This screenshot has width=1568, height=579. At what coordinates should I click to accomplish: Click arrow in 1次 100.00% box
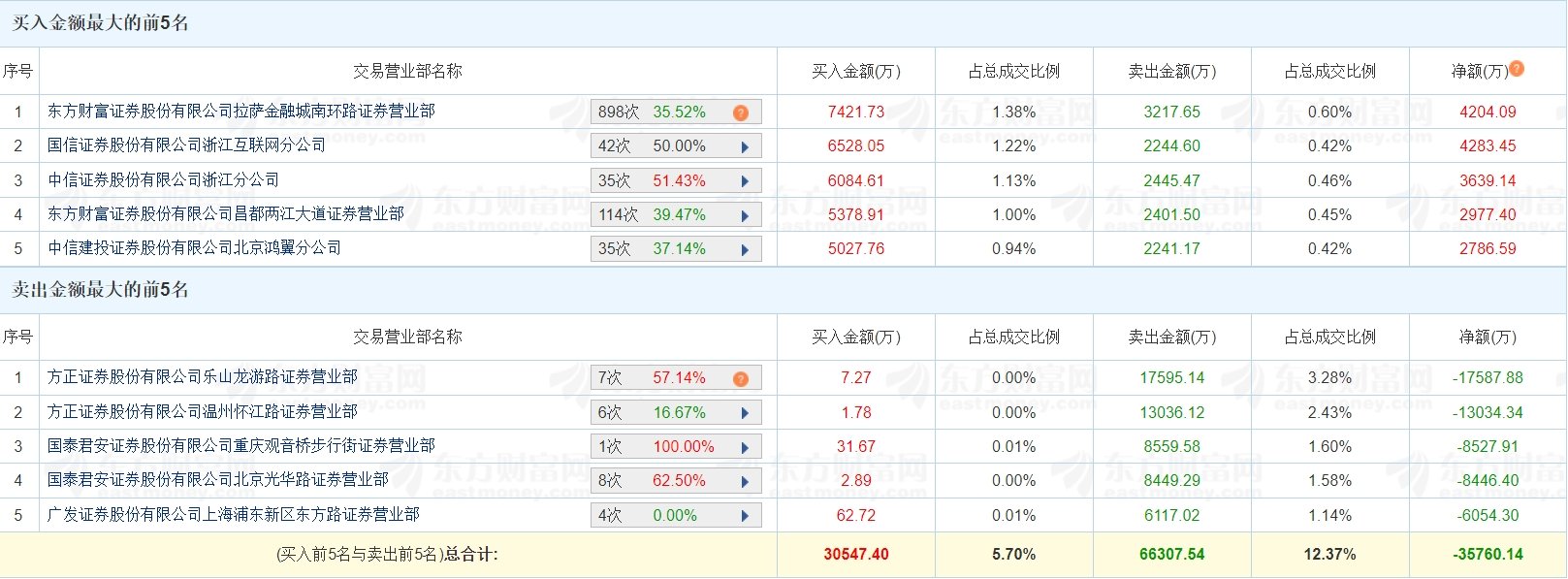[745, 447]
